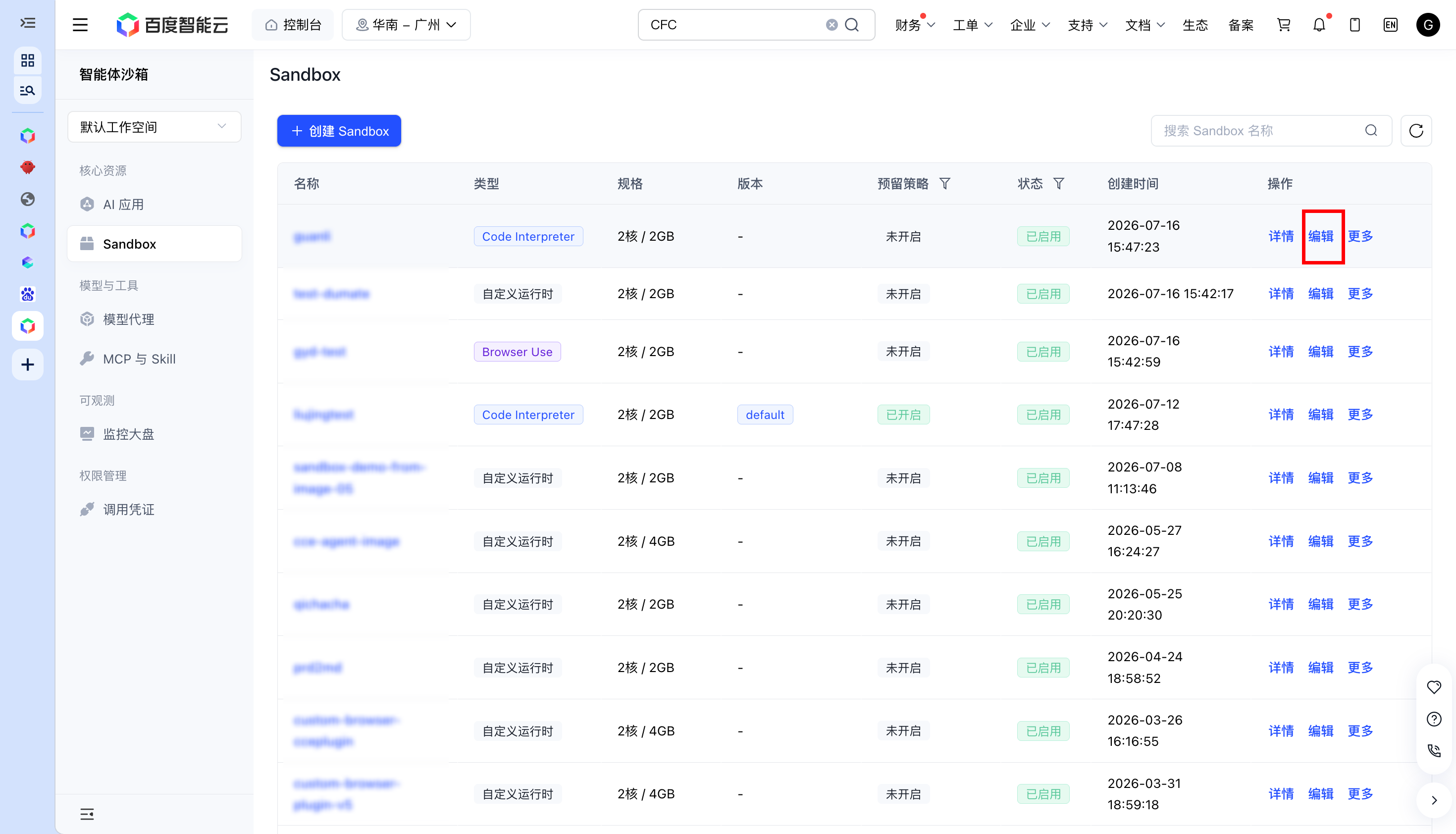Click Code Interpreter tag in the 2026-07-12 row
This screenshot has width=1456, height=834.
(528, 415)
